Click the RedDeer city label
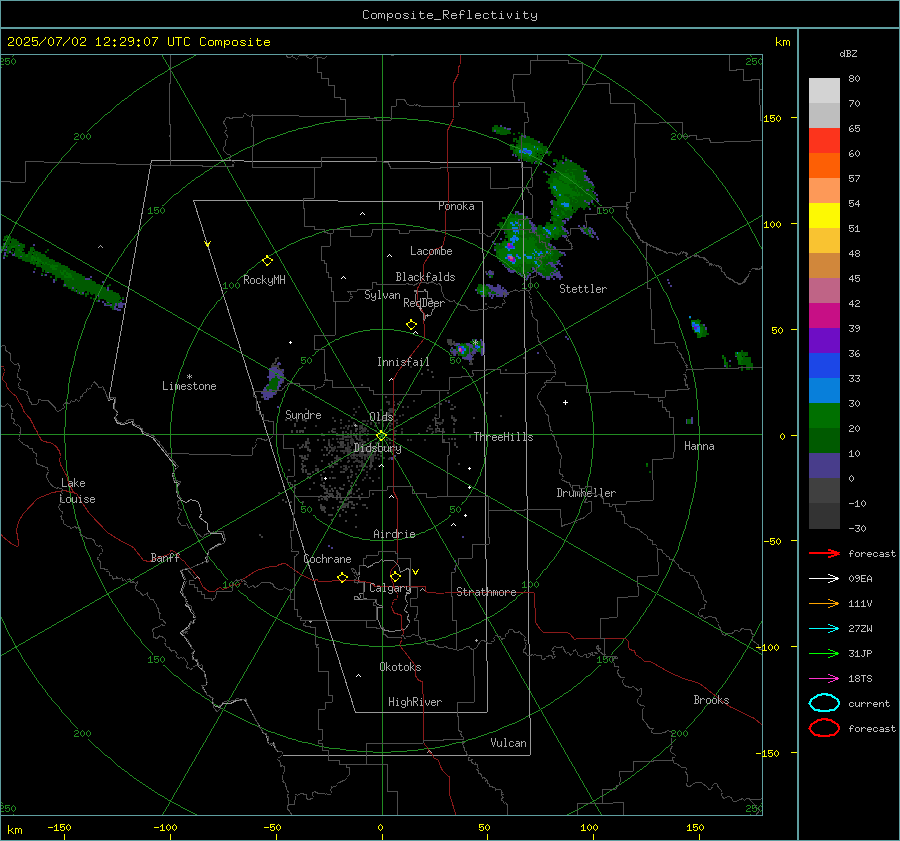 pyautogui.click(x=424, y=303)
